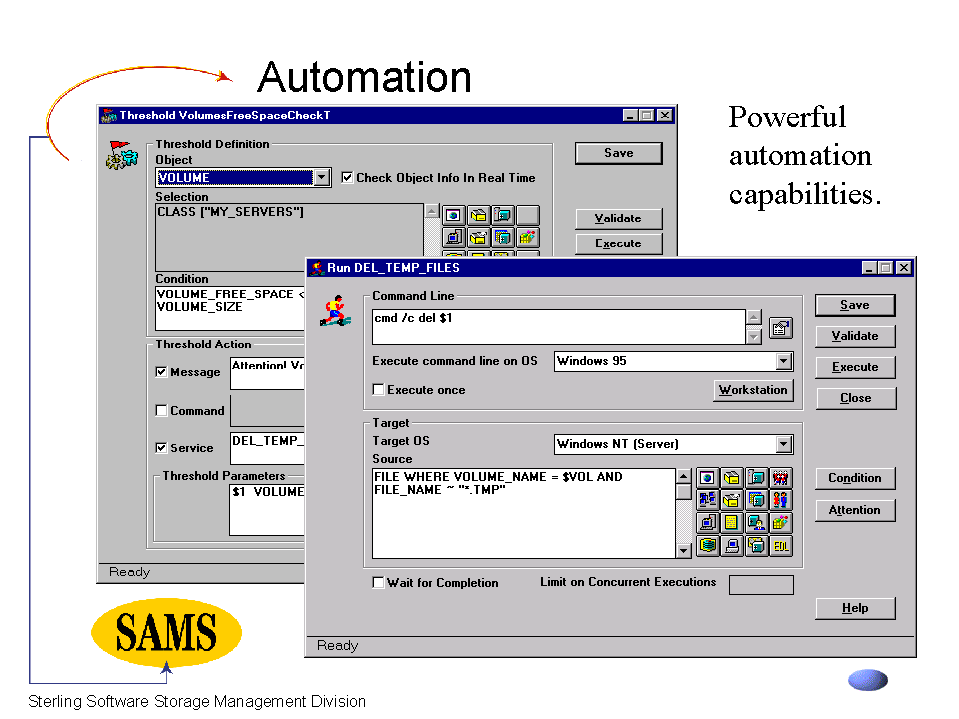Uncheck Check Object Info In Real Time
959x719 pixels.
[347, 178]
